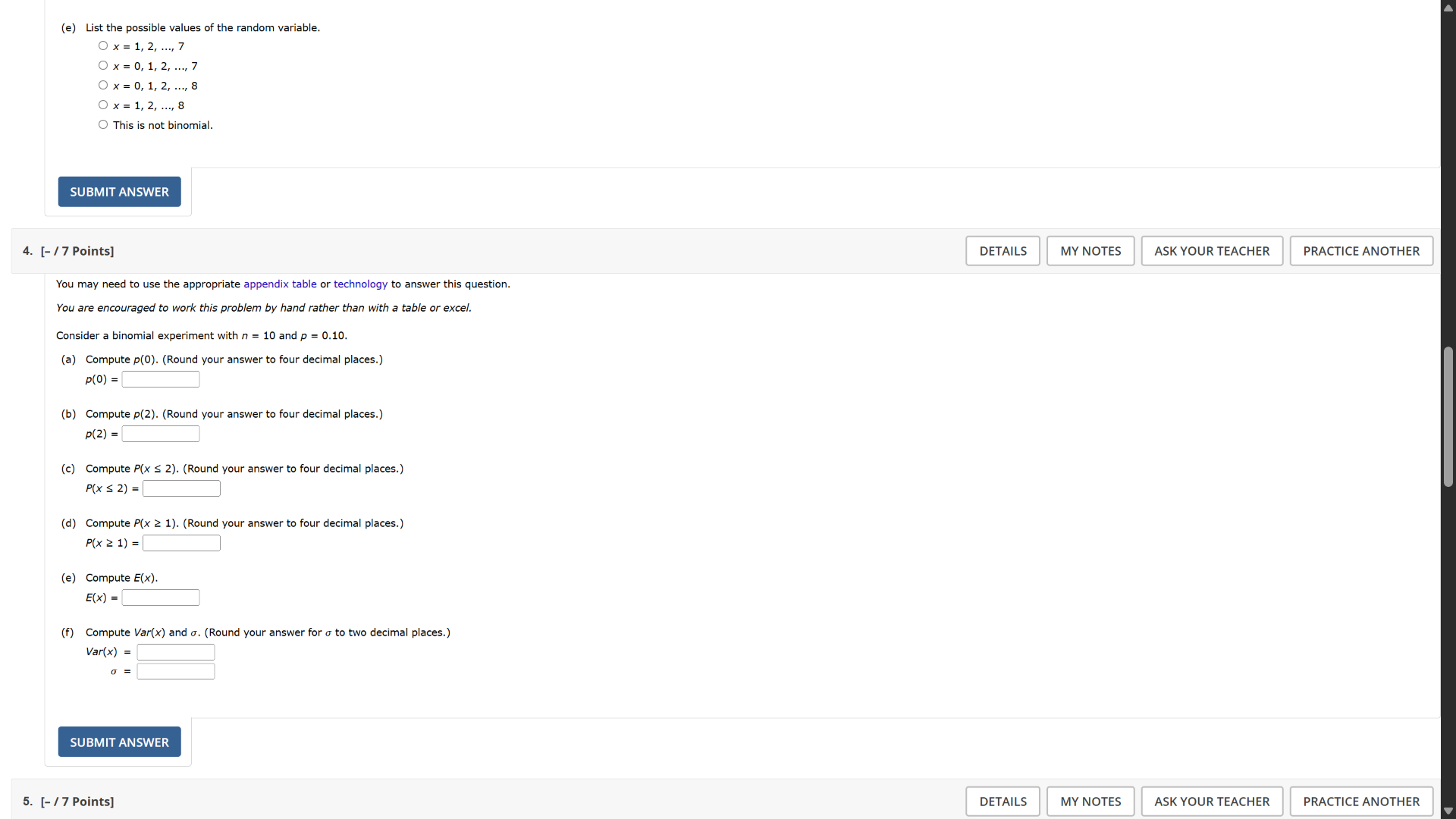Expand Details for question 4
Image resolution: width=1456 pixels, height=819 pixels.
tap(1003, 251)
